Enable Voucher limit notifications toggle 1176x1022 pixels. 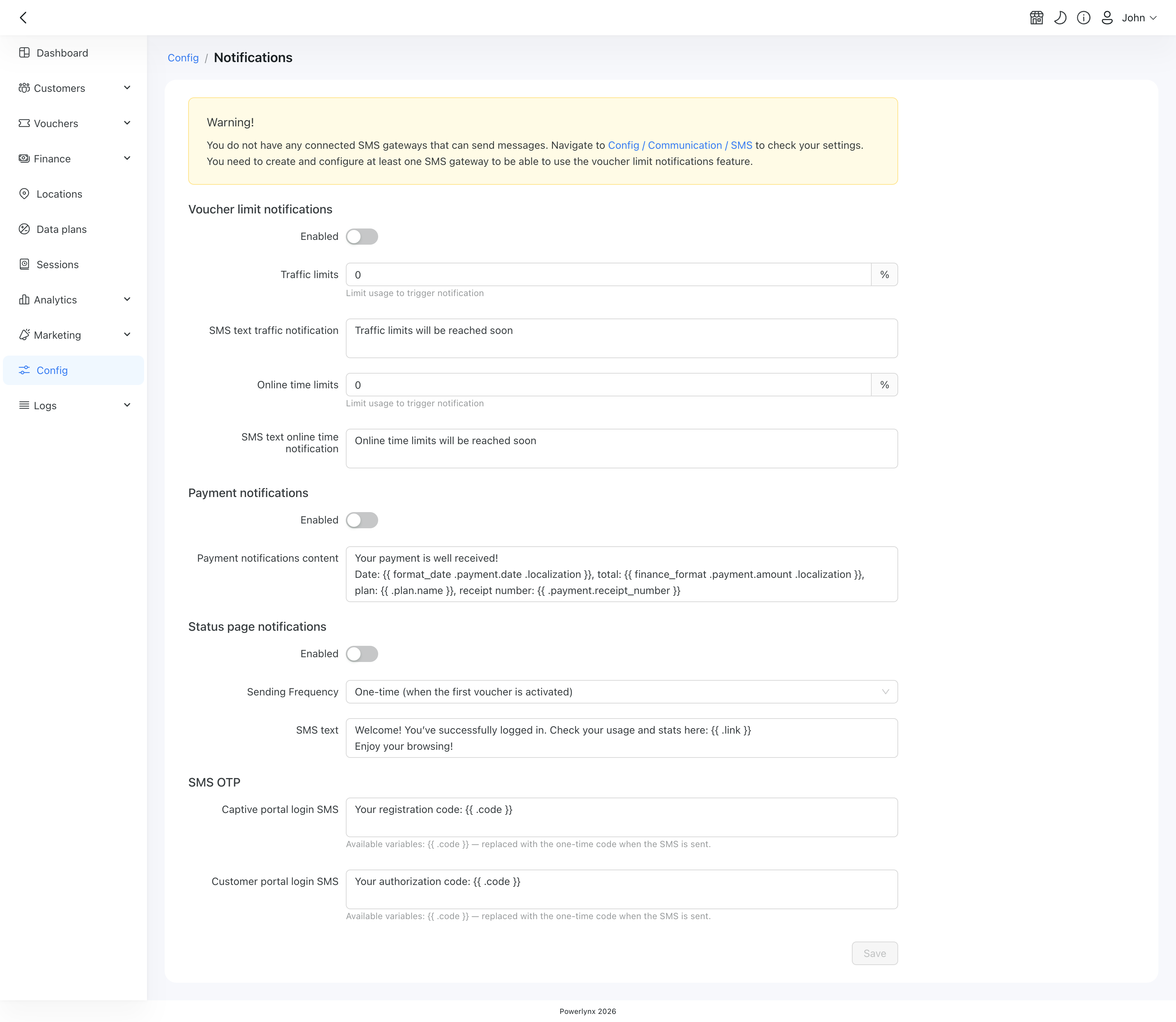(x=362, y=237)
